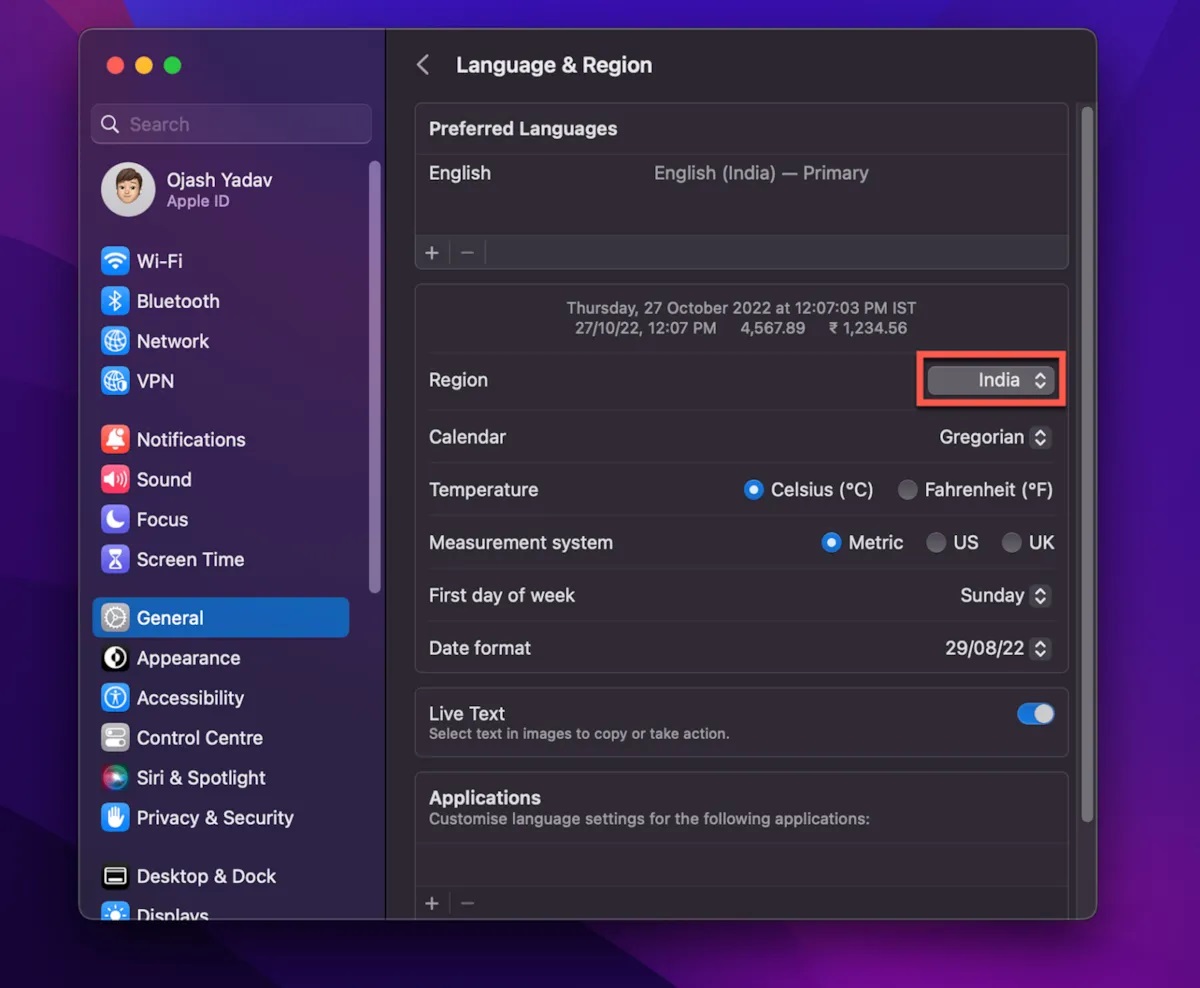The image size is (1200, 988).
Task: Click the ₹ 1,234.56 currency sample
Action: tap(868, 328)
